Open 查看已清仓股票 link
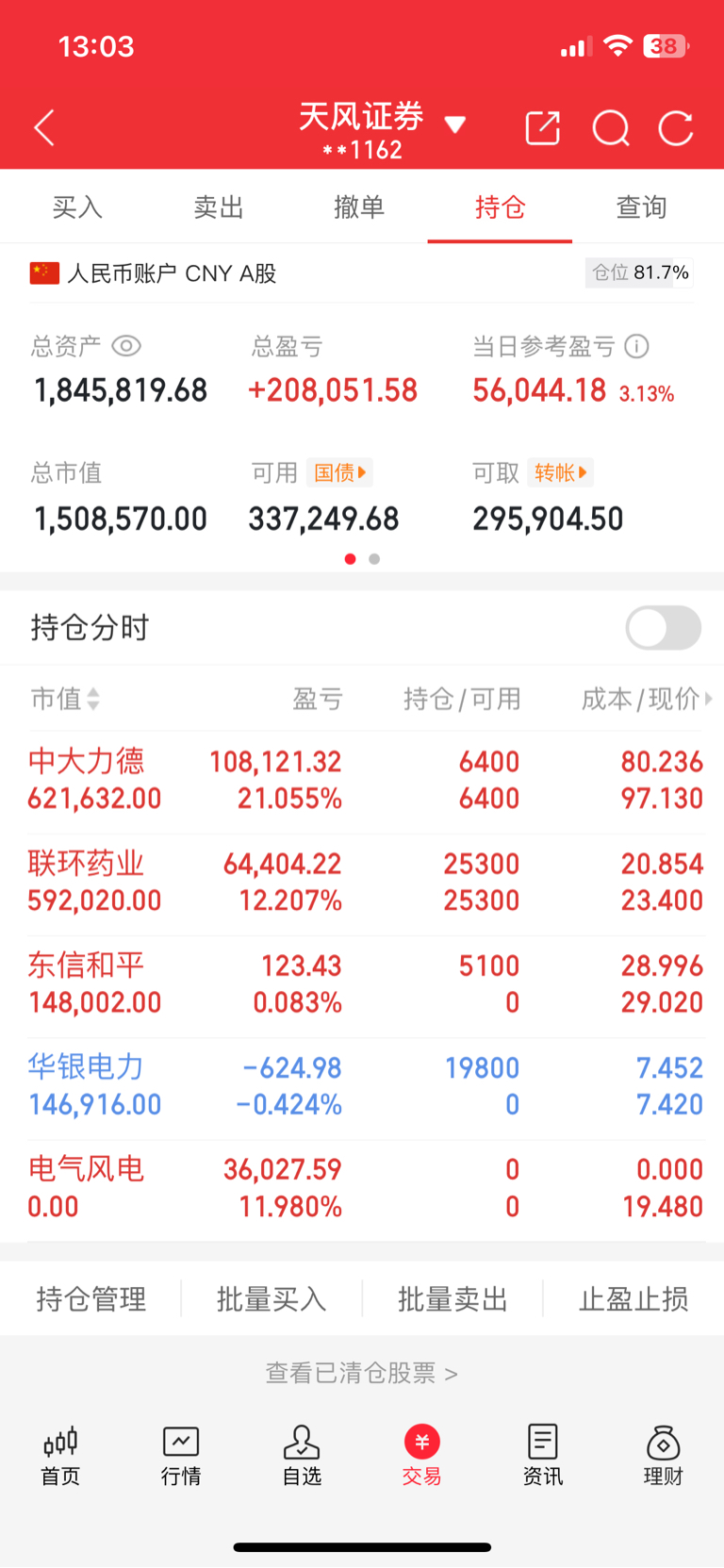 (362, 1373)
